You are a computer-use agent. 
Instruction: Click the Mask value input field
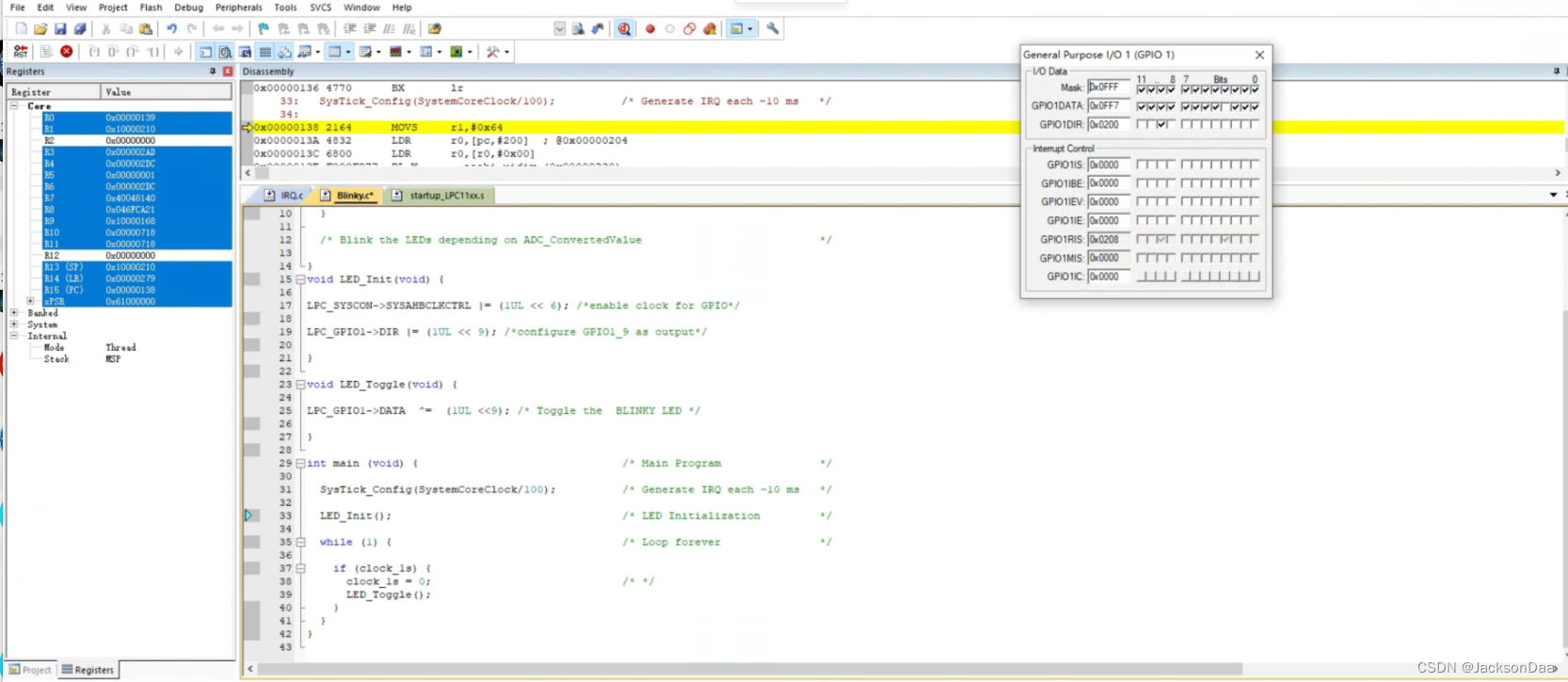(x=1109, y=87)
